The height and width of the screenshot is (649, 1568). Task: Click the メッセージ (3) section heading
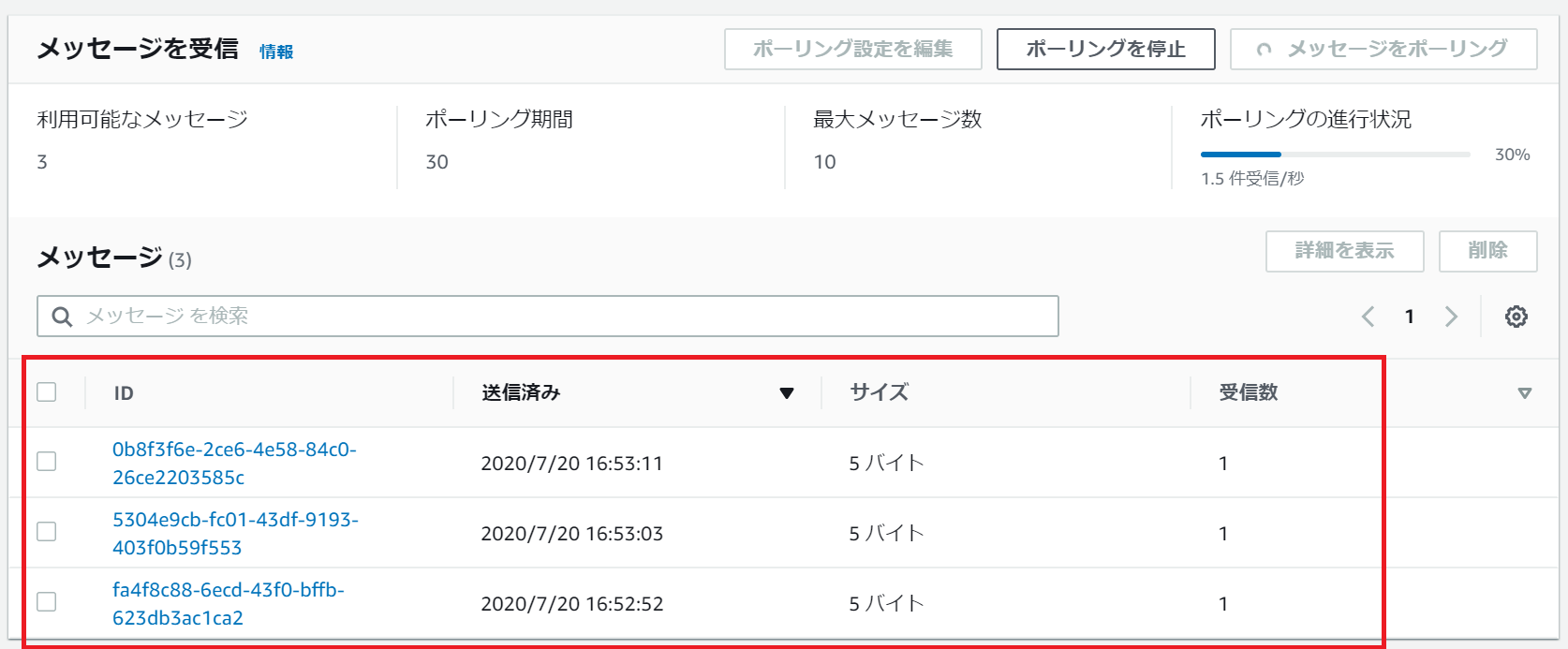click(114, 258)
